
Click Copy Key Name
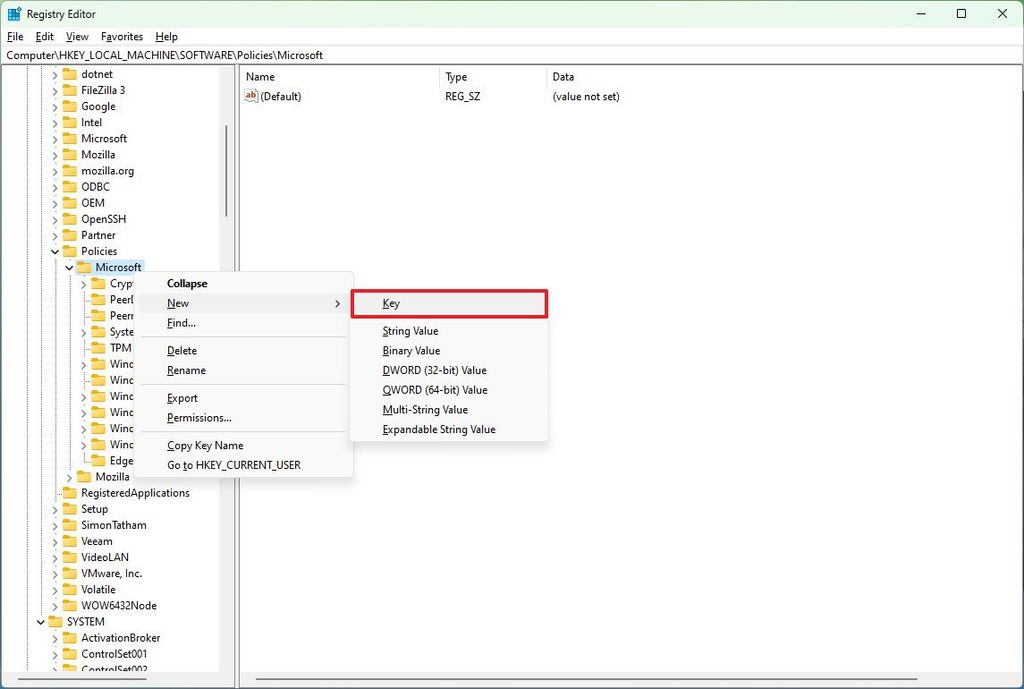[x=244, y=445]
